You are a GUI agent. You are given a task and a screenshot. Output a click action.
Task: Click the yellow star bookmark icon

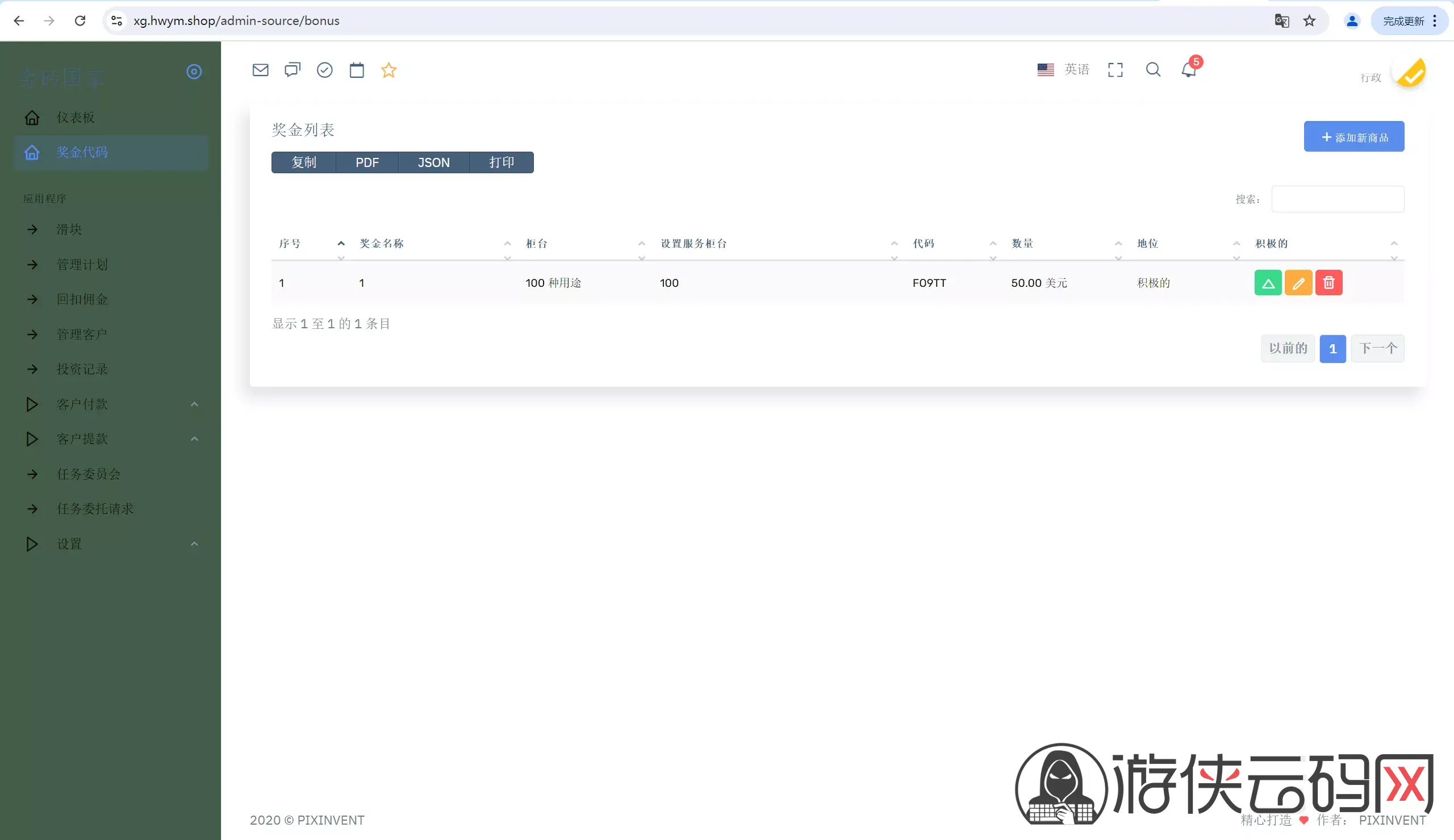(x=388, y=70)
